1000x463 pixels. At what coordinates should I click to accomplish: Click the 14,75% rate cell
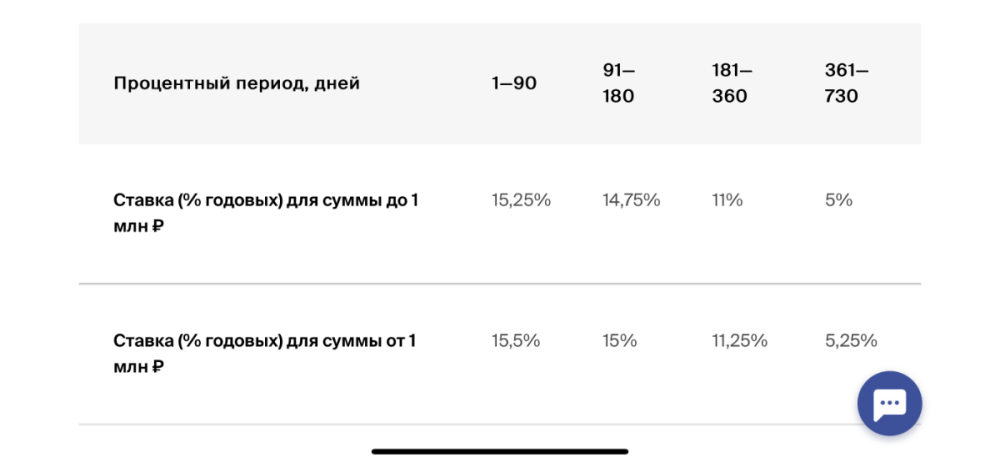pyautogui.click(x=631, y=200)
